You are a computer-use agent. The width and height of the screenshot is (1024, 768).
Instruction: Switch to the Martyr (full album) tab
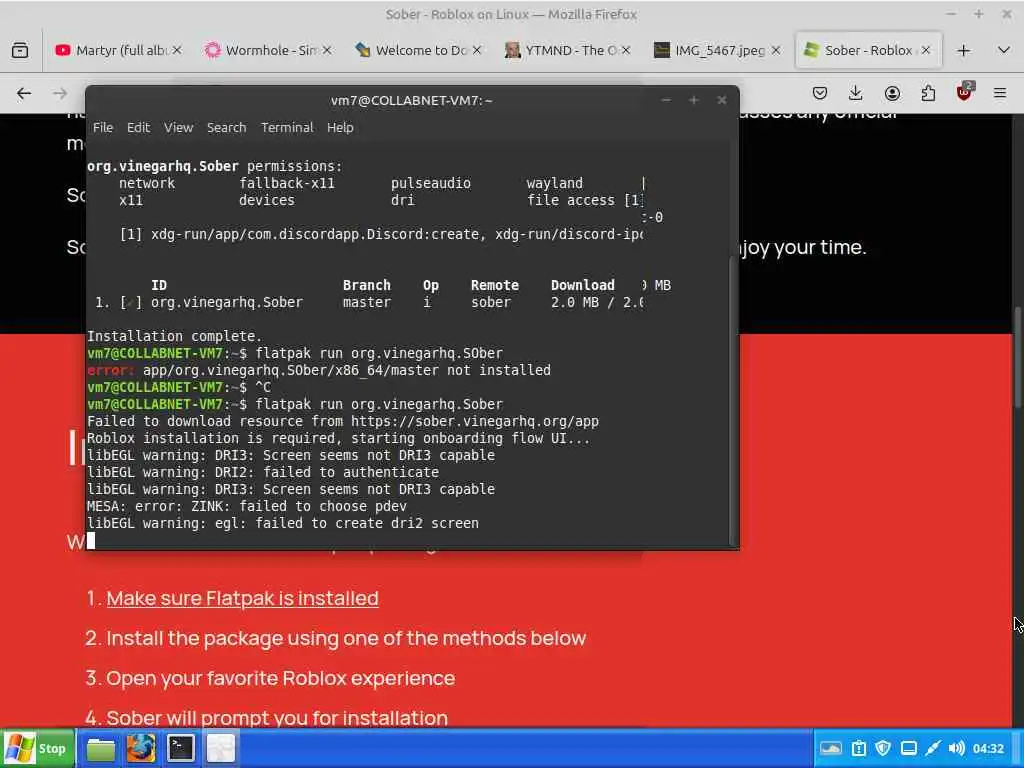120,50
